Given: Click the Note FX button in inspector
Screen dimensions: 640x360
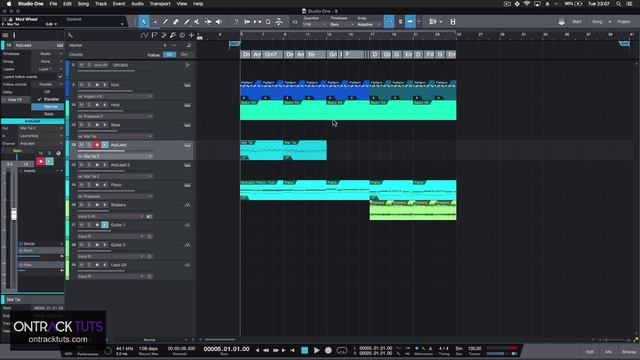Looking at the screenshot, I should [16, 100].
